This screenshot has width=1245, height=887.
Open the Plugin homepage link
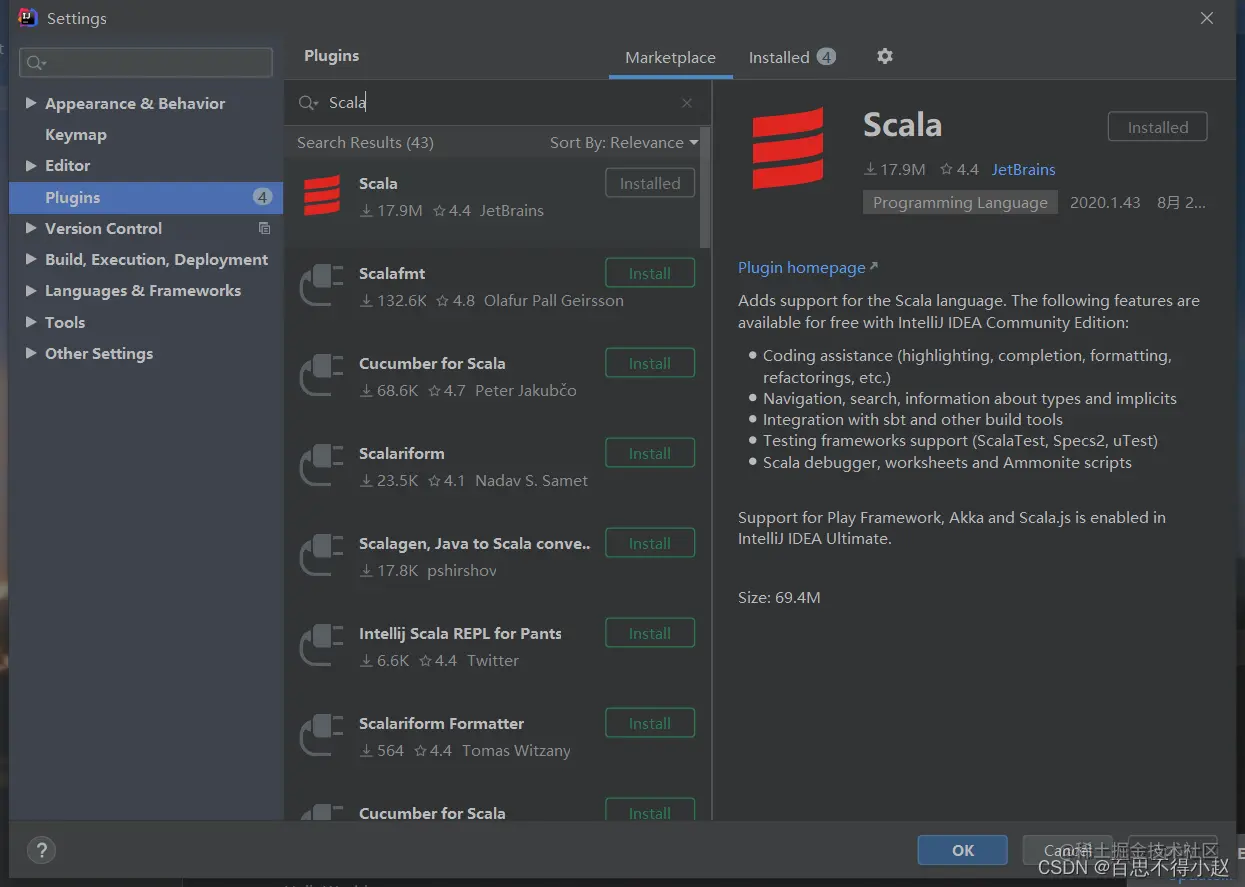[807, 267]
